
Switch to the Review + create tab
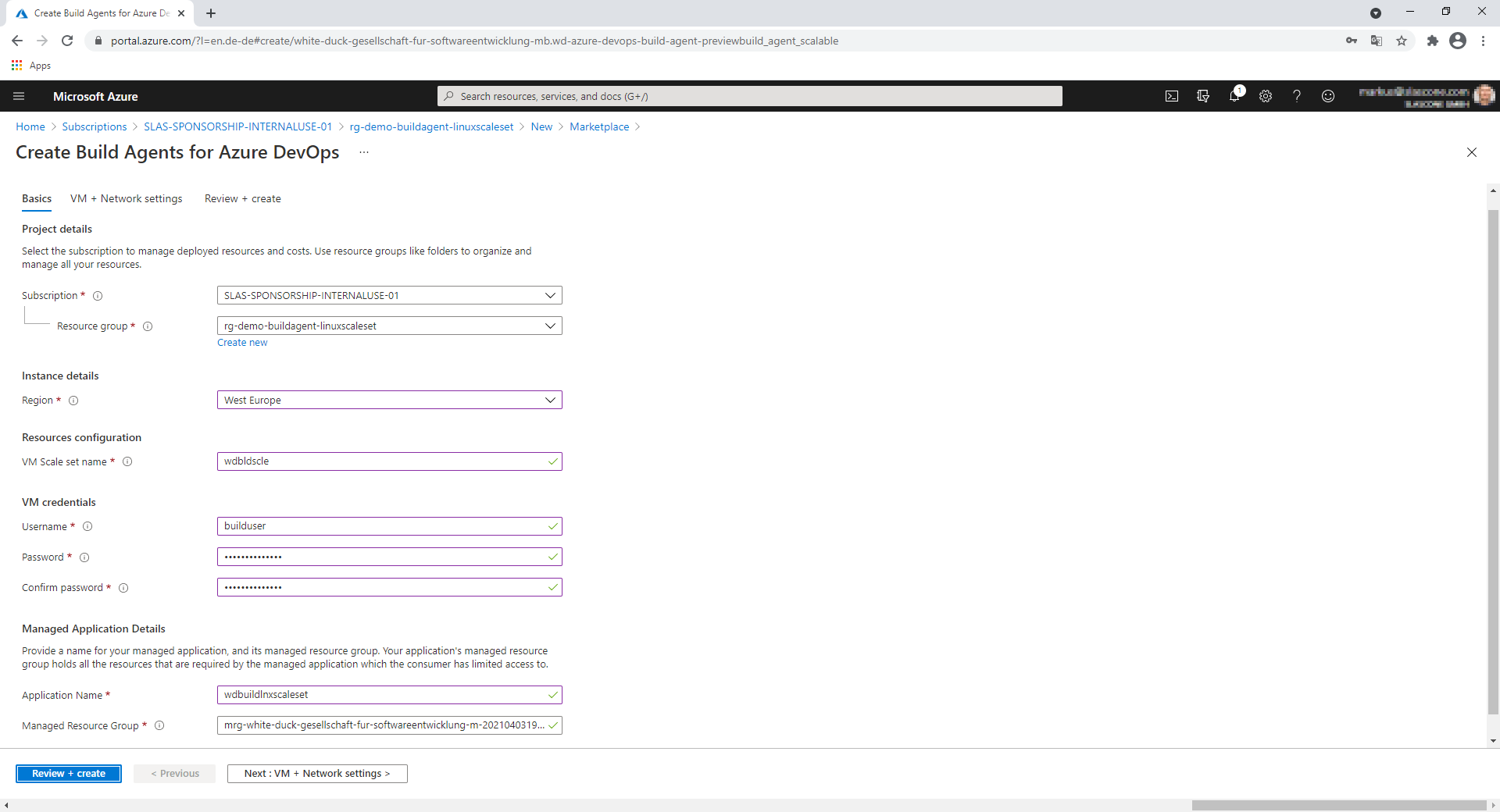[242, 199]
